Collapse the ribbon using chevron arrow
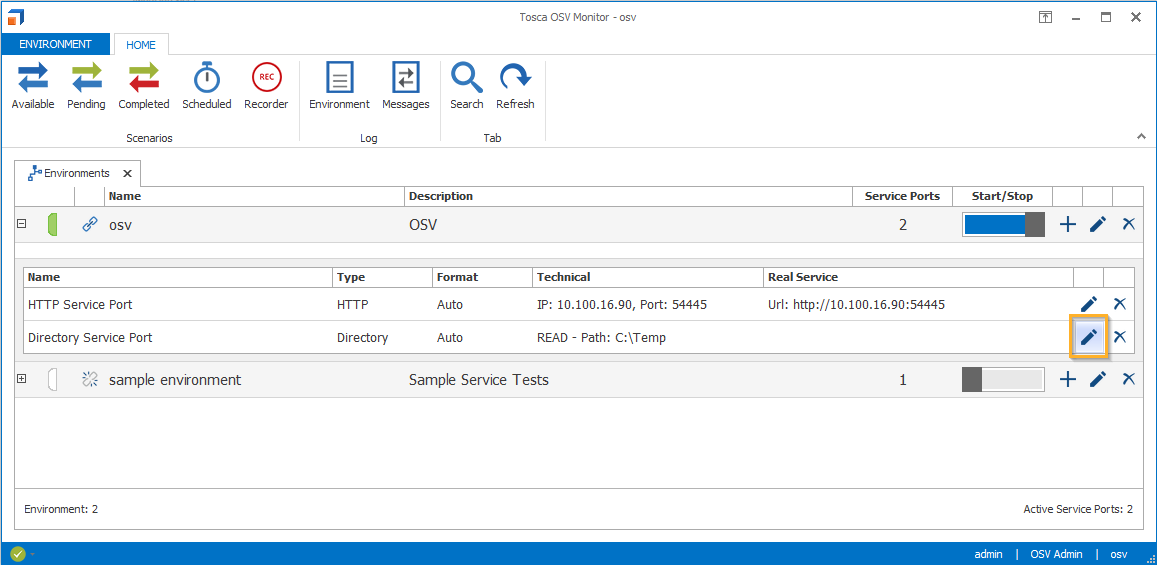This screenshot has height=565, width=1157. [x=1141, y=136]
